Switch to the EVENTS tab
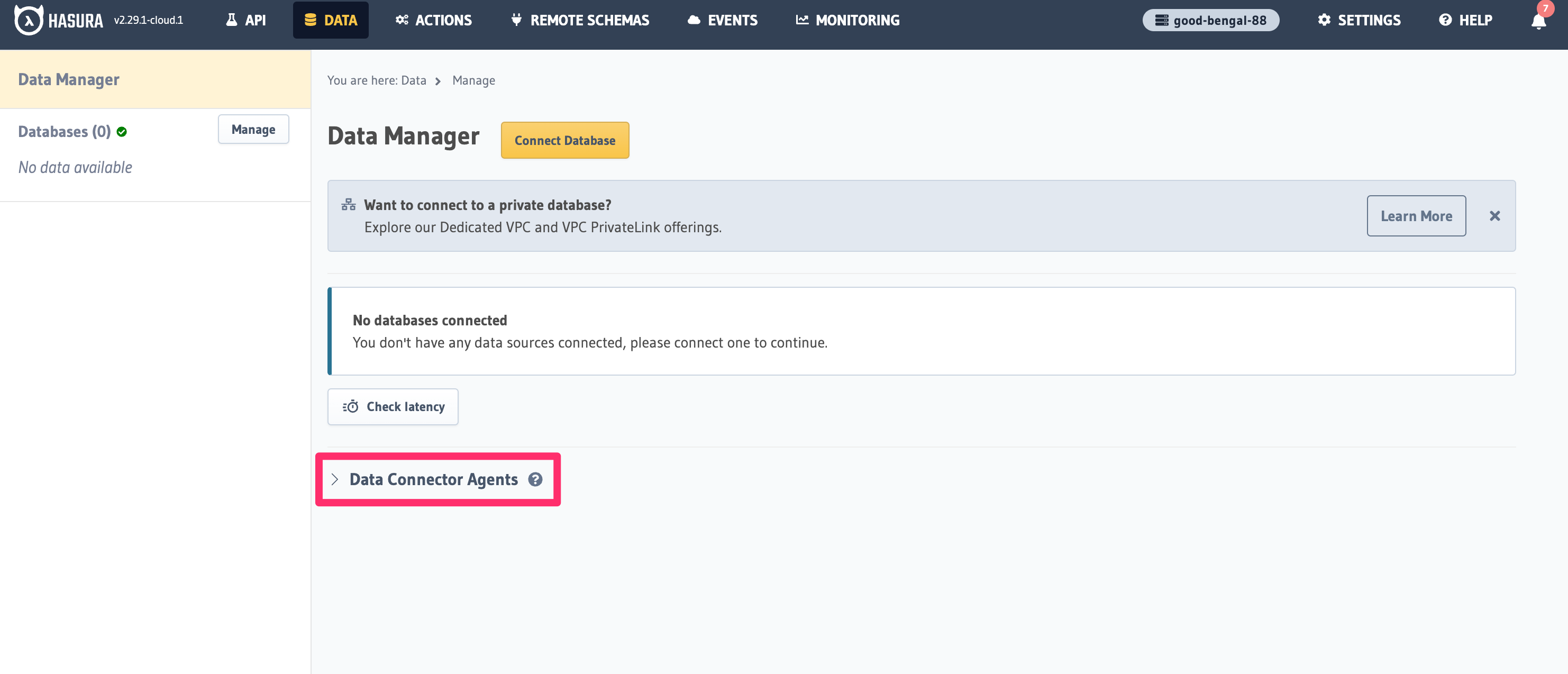Image resolution: width=1568 pixels, height=674 pixels. pyautogui.click(x=723, y=20)
